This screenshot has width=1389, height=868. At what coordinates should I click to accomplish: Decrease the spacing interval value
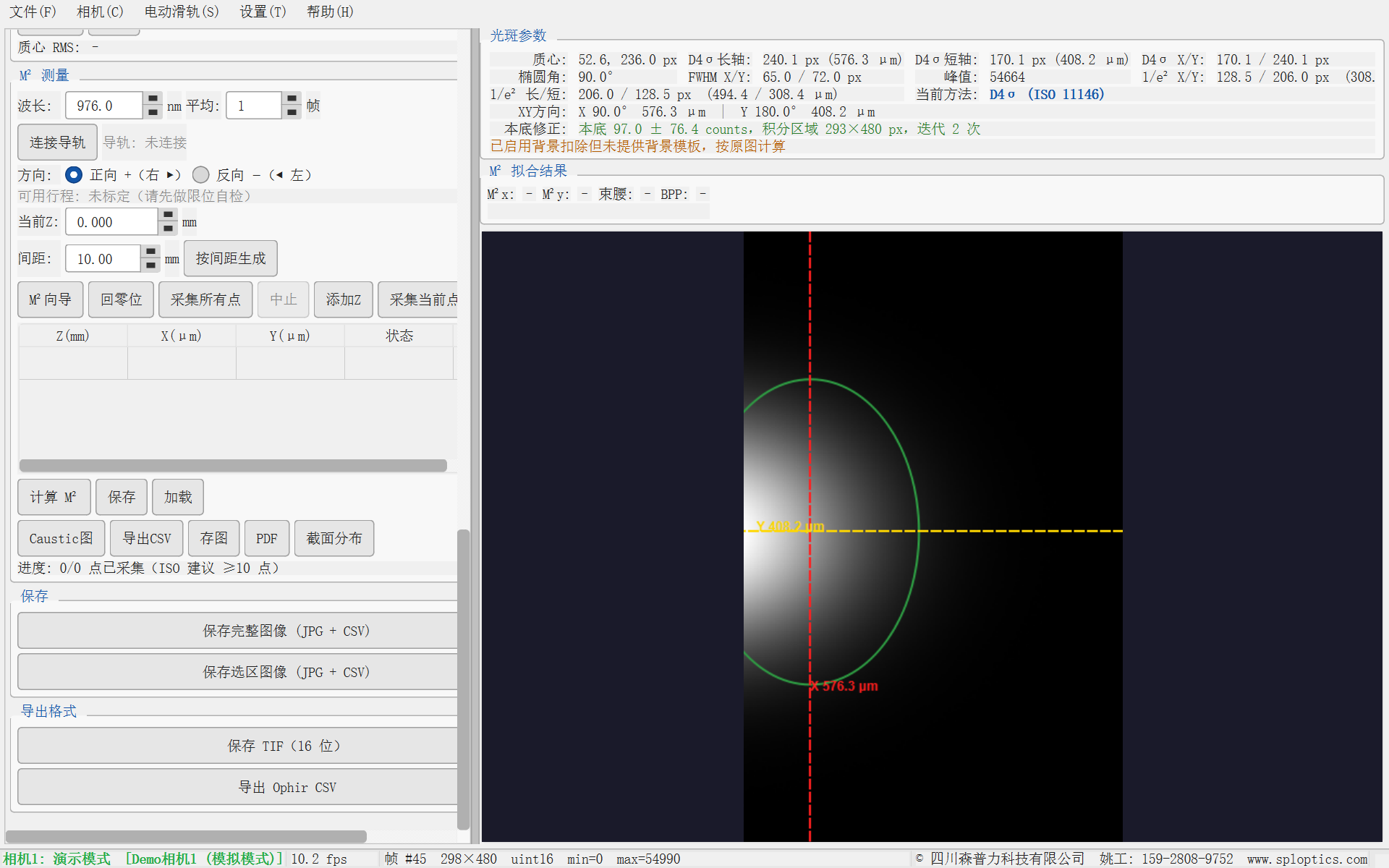click(x=150, y=265)
